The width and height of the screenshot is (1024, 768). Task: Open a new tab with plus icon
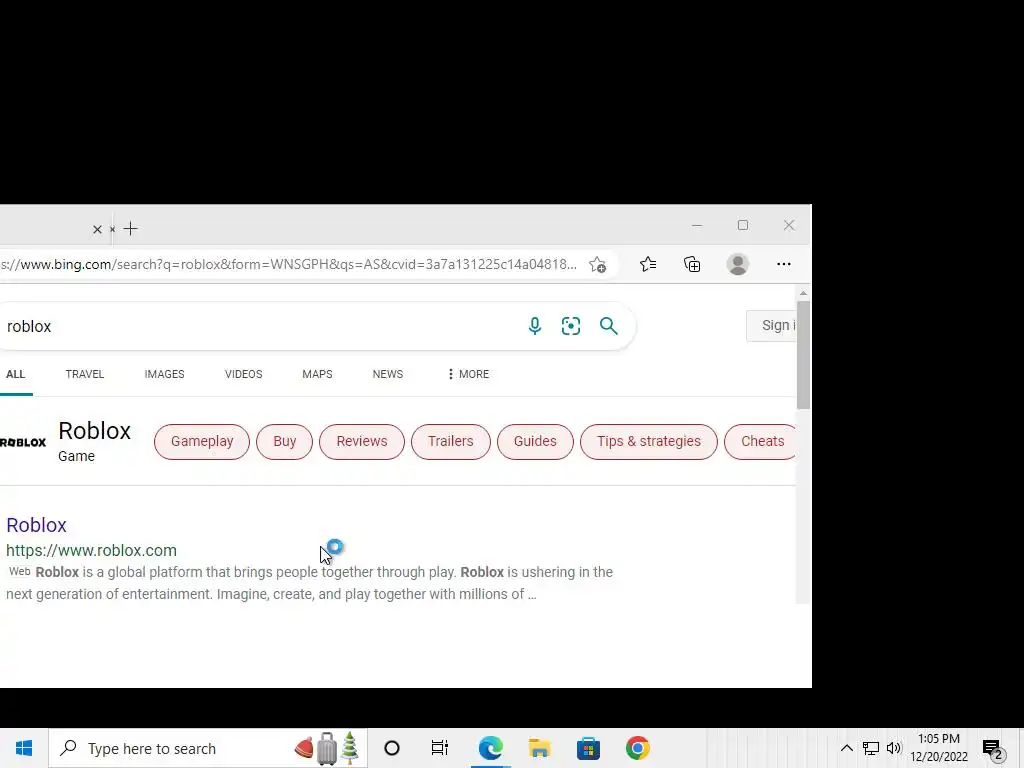point(131,229)
